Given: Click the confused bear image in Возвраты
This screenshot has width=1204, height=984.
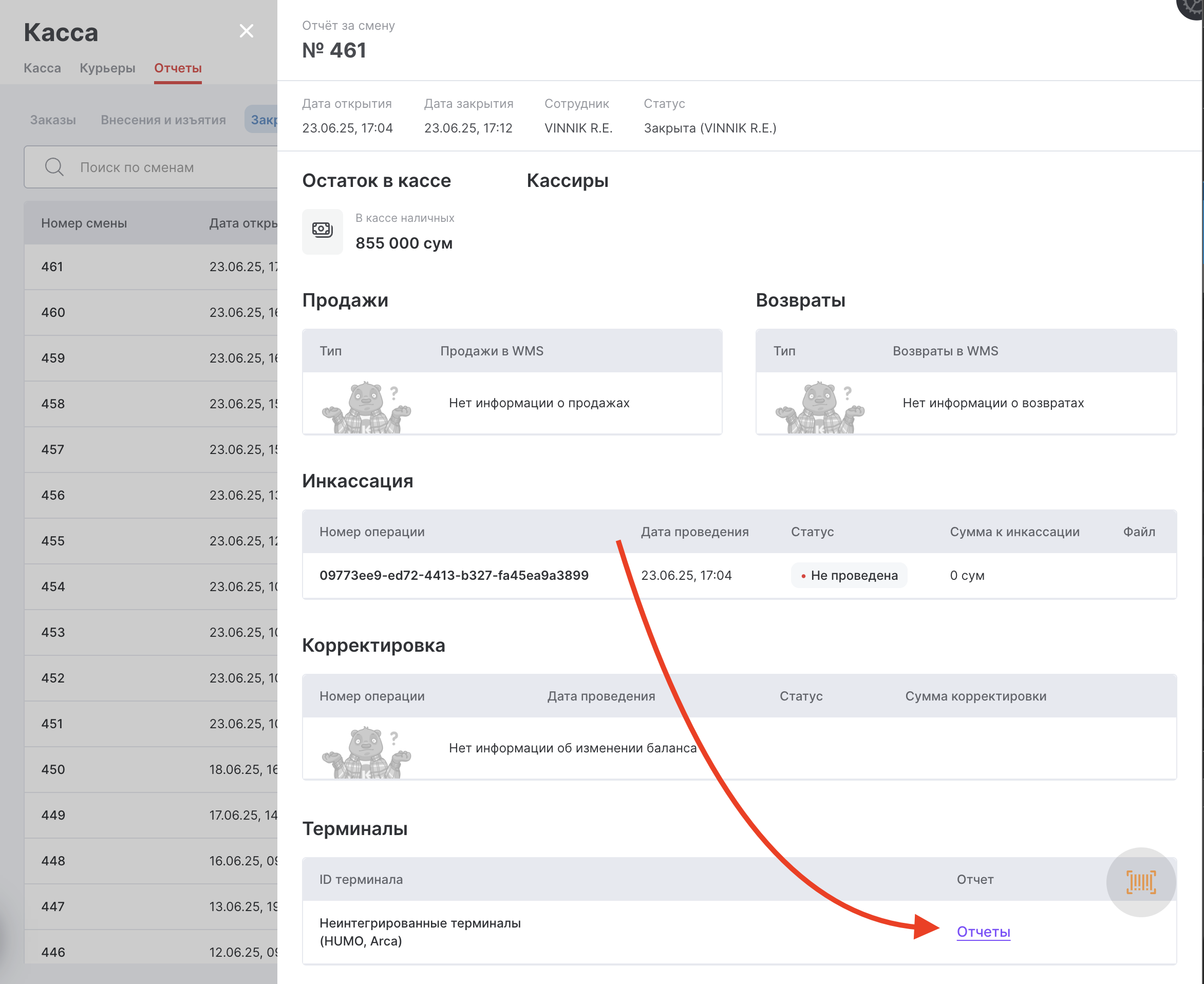Looking at the screenshot, I should click(x=820, y=406).
